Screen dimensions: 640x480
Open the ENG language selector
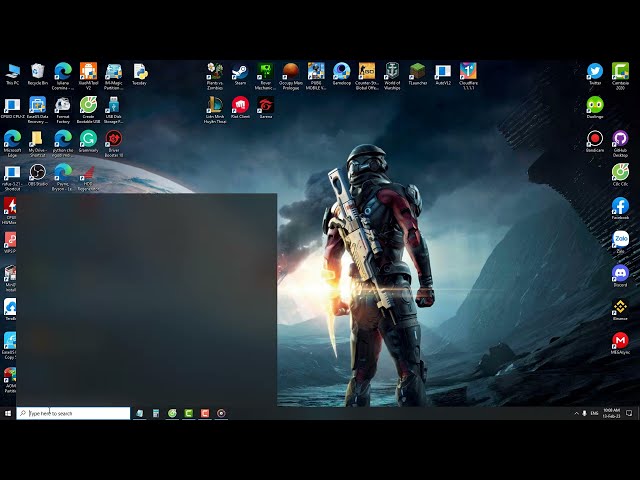coord(595,413)
